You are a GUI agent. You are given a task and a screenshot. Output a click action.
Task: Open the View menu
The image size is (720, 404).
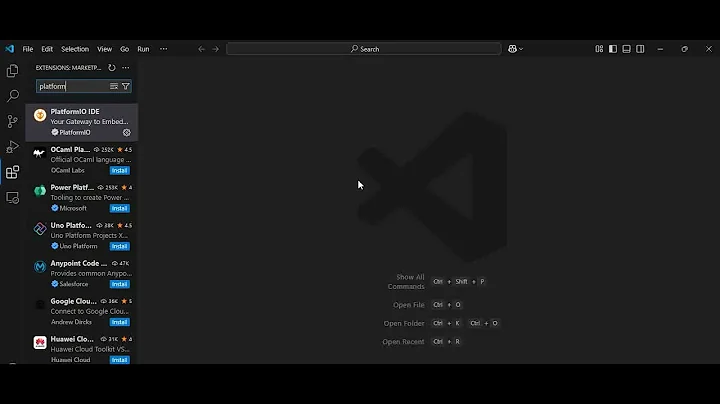[x=104, y=49]
